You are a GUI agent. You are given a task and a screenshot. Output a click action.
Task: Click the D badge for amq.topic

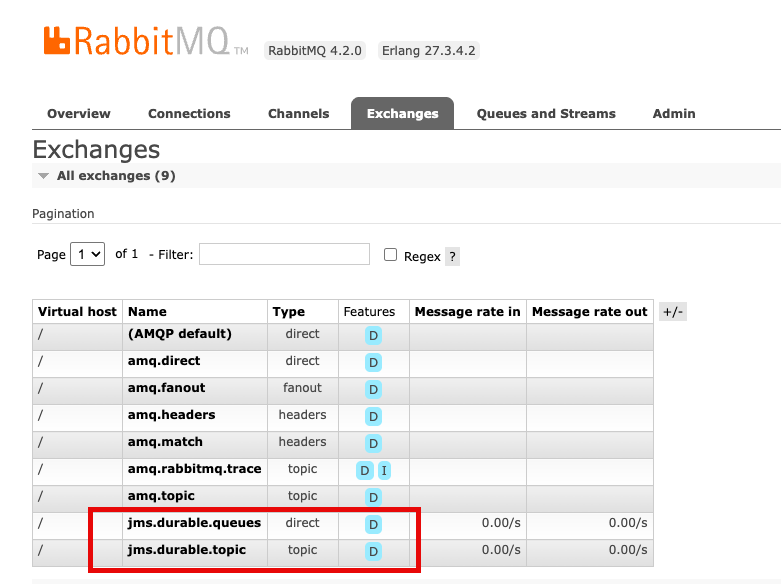(x=374, y=497)
